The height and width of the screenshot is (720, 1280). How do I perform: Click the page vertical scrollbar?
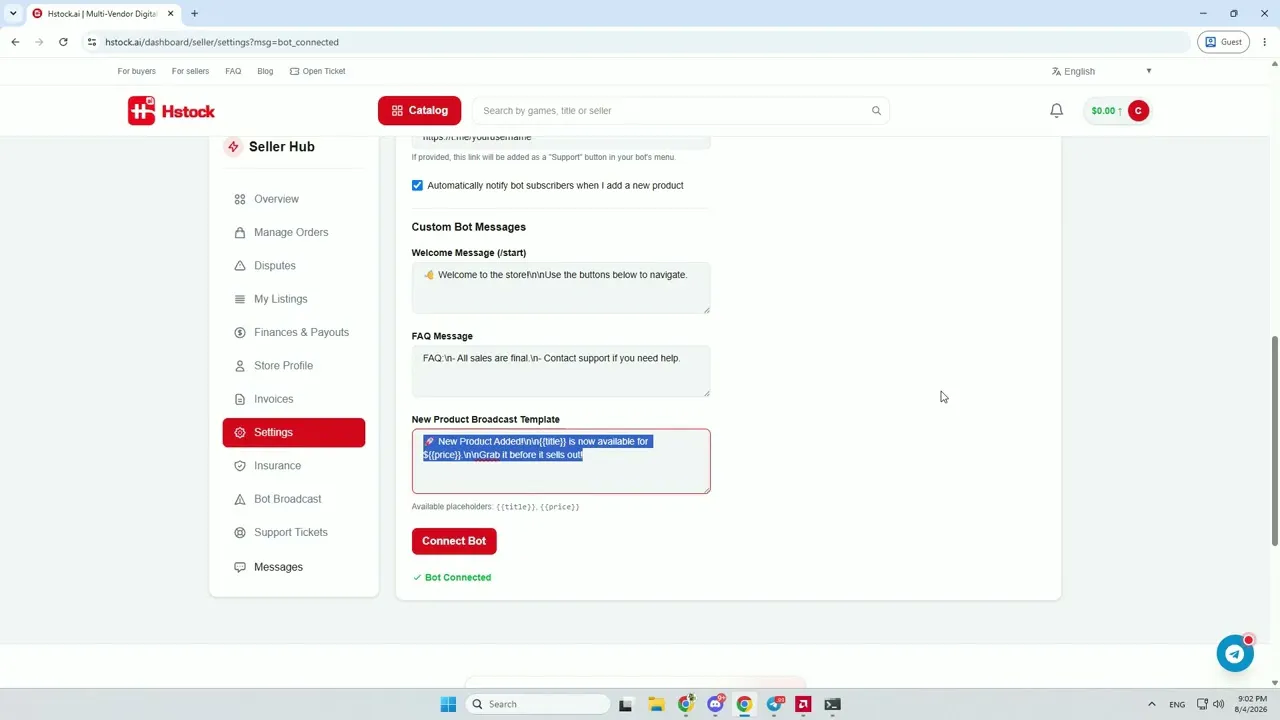coord(1274,440)
